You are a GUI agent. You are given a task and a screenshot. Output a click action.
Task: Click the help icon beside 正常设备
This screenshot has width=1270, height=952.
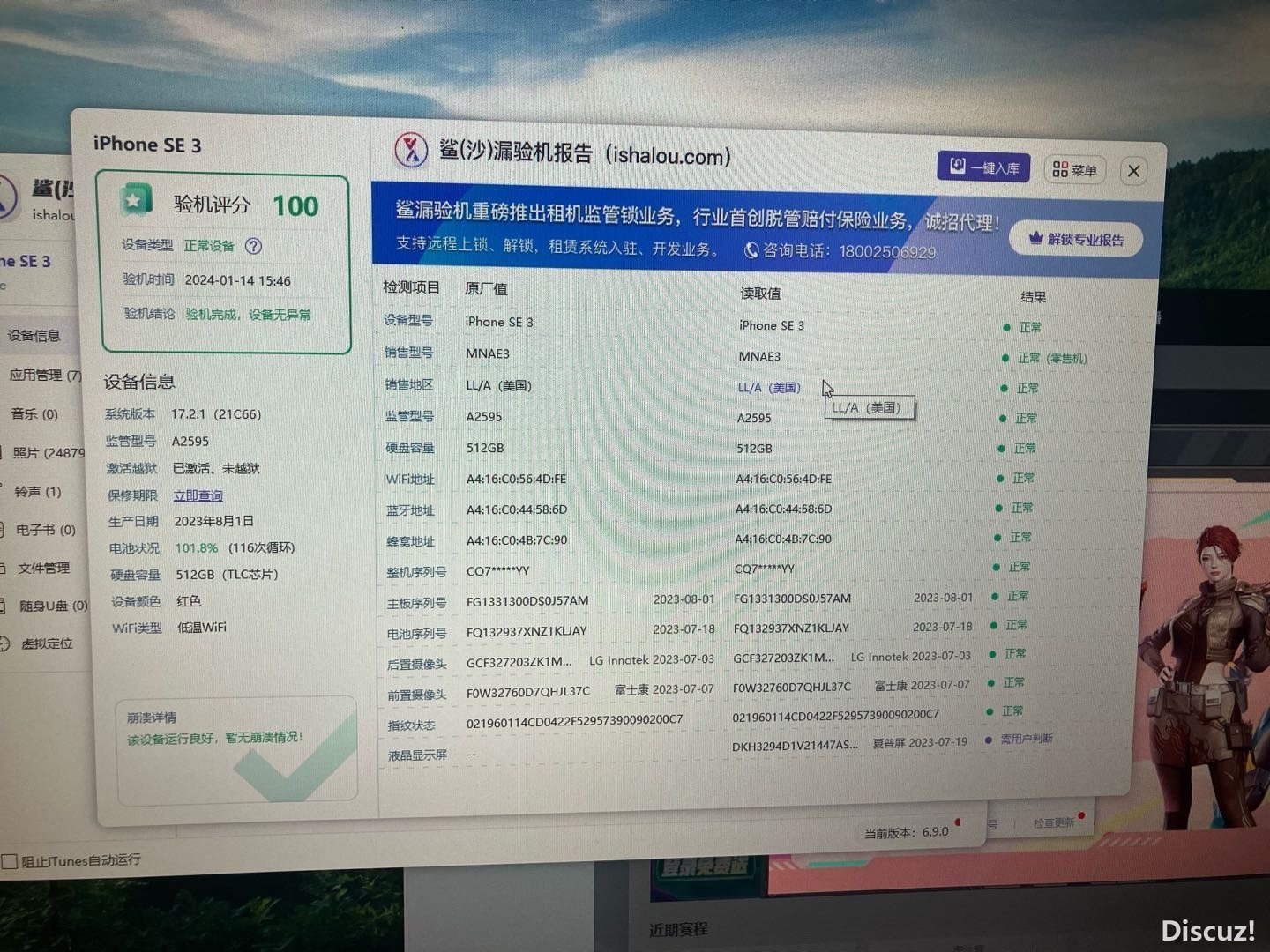coord(253,246)
